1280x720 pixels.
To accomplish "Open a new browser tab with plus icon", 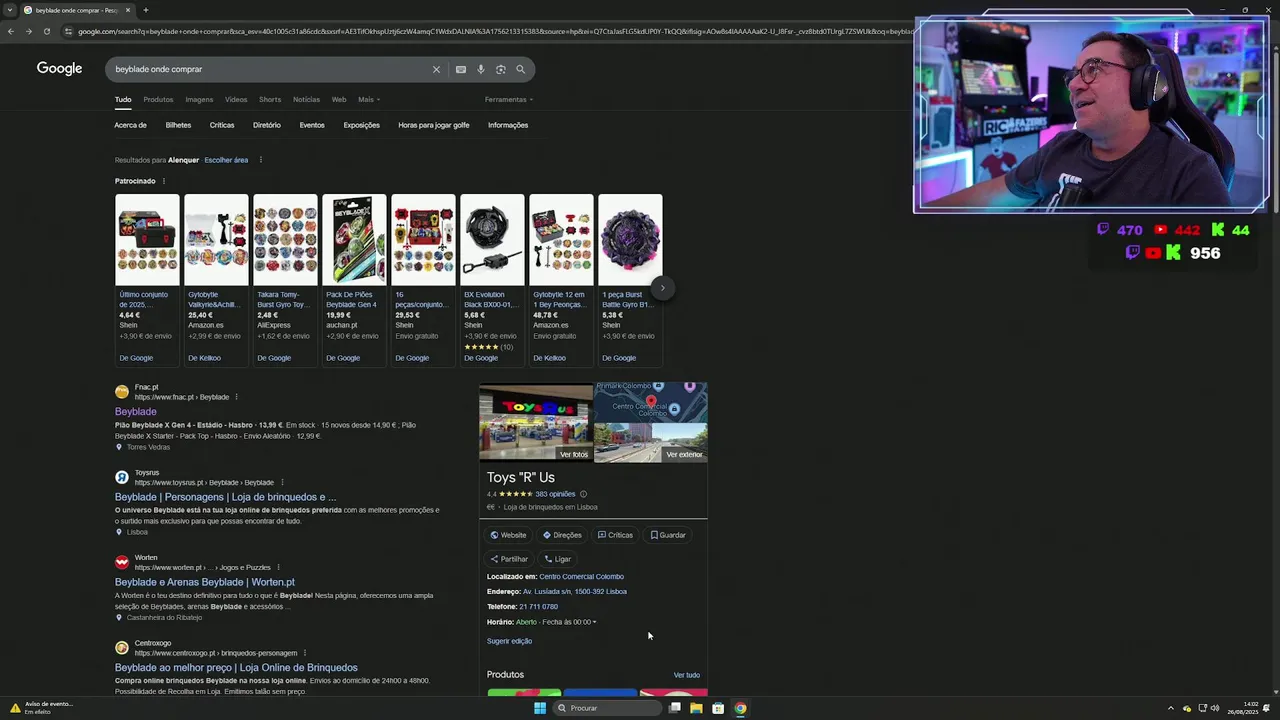I will point(145,10).
